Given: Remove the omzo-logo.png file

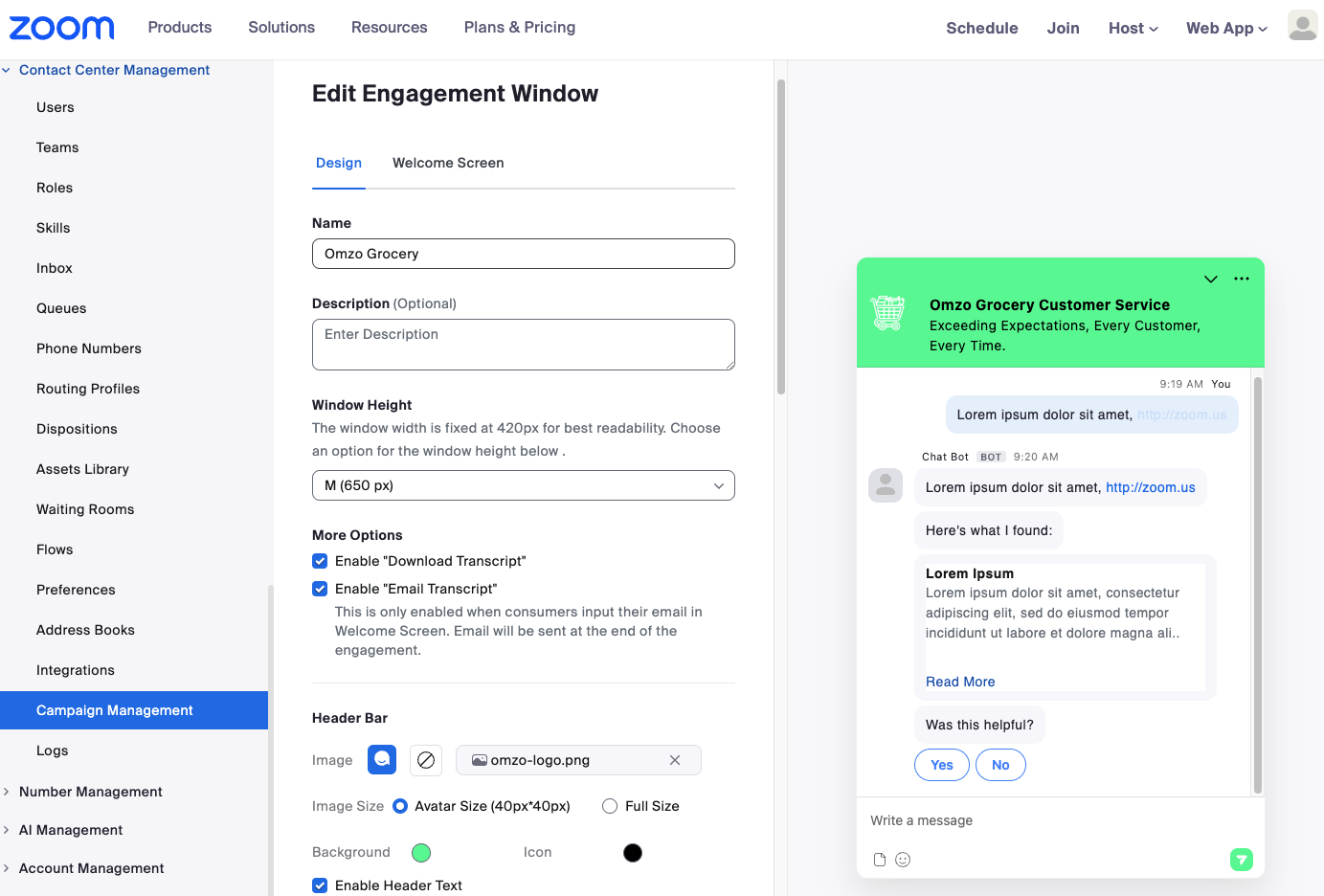Looking at the screenshot, I should (675, 760).
